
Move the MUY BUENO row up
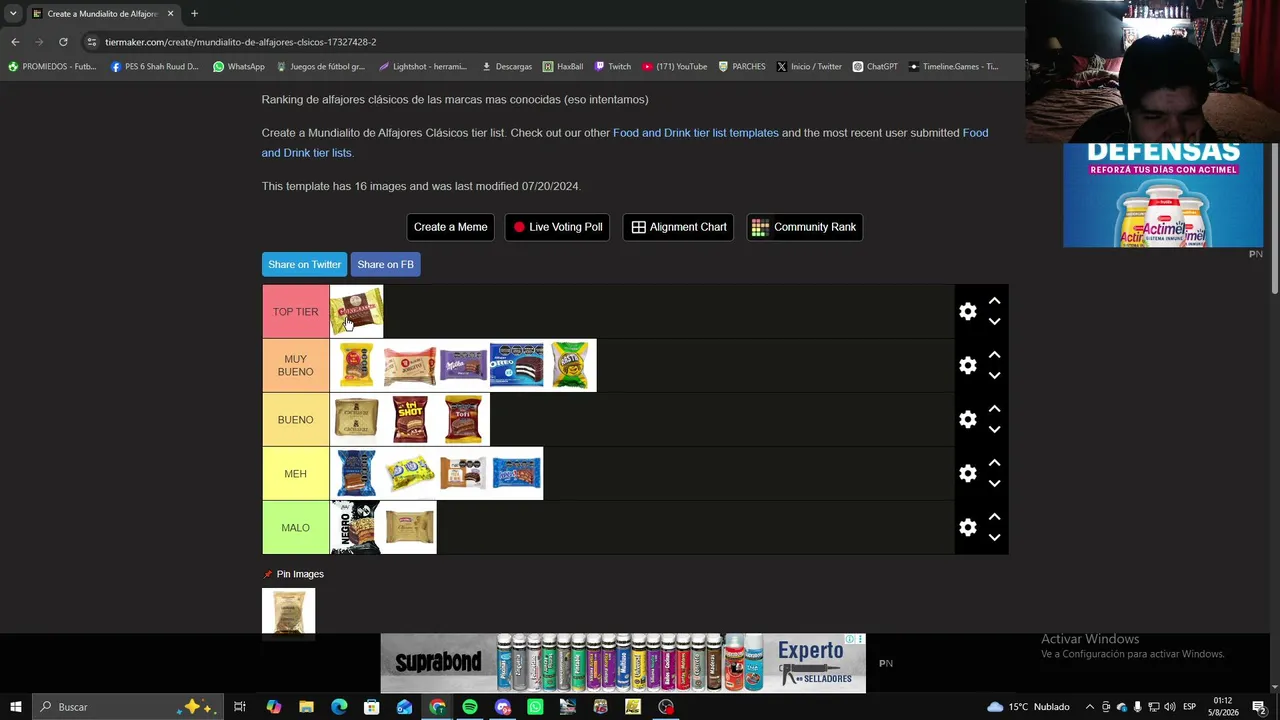coord(994,355)
